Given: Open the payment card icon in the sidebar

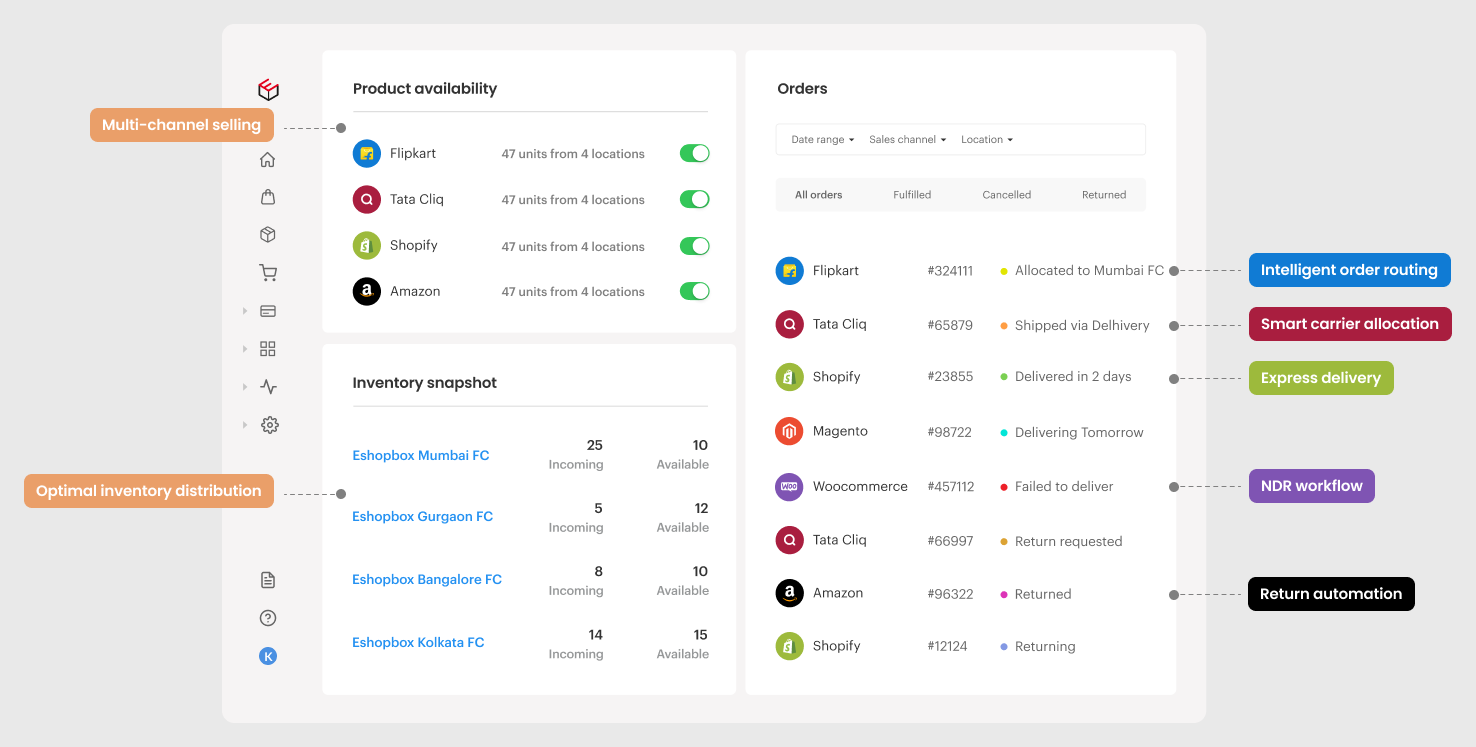Looking at the screenshot, I should click(x=268, y=311).
